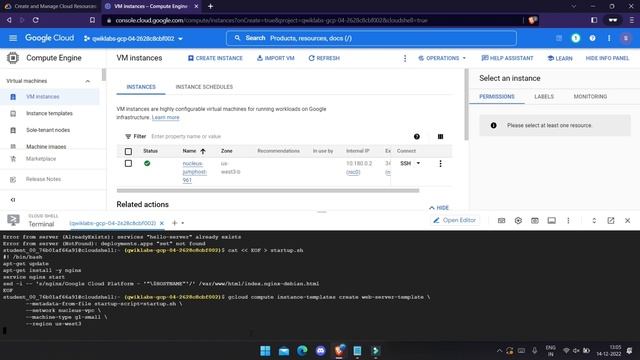Open the column display options icon

pos(440,137)
